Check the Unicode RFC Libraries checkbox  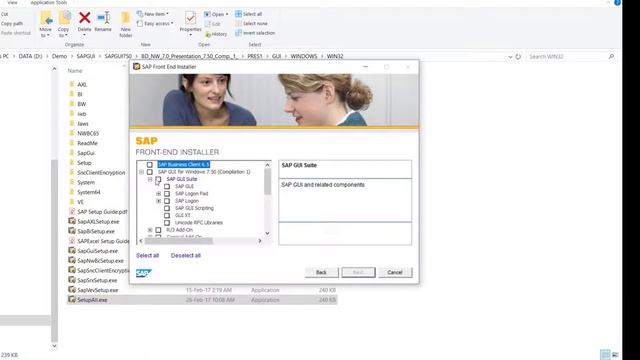tap(167, 223)
